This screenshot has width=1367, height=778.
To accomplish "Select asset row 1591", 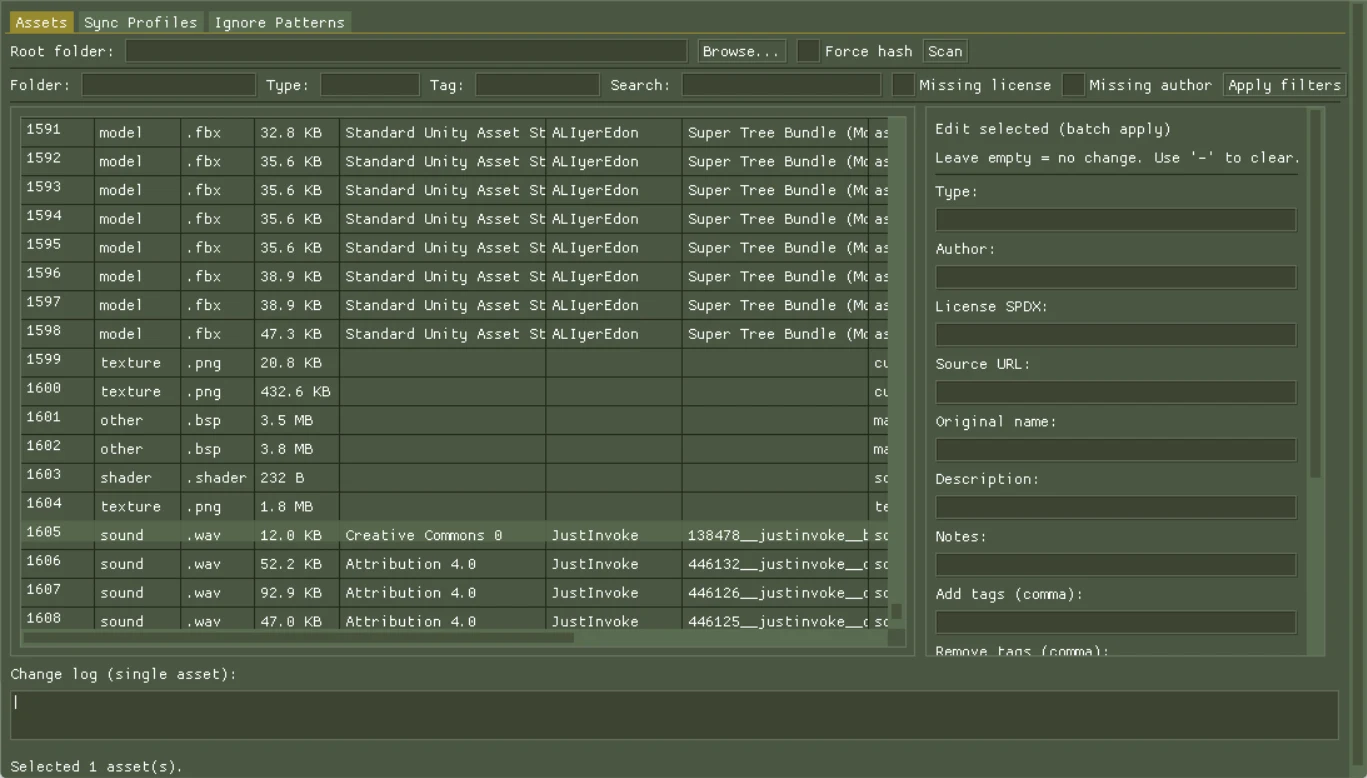I will pyautogui.click(x=455, y=132).
